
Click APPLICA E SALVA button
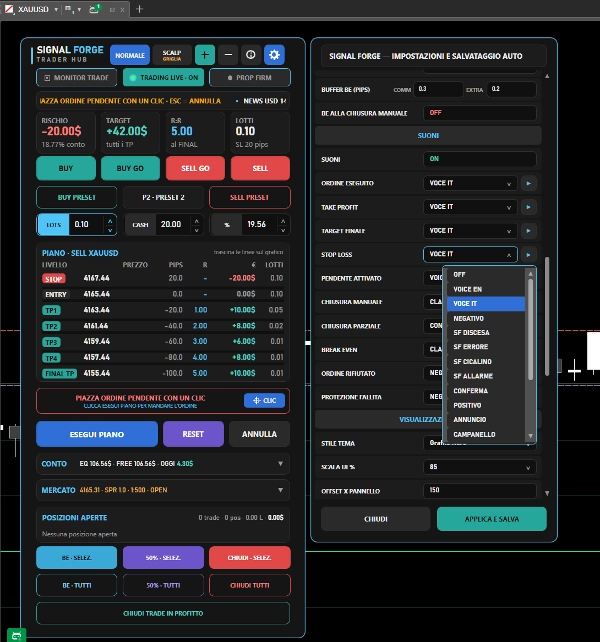491,519
